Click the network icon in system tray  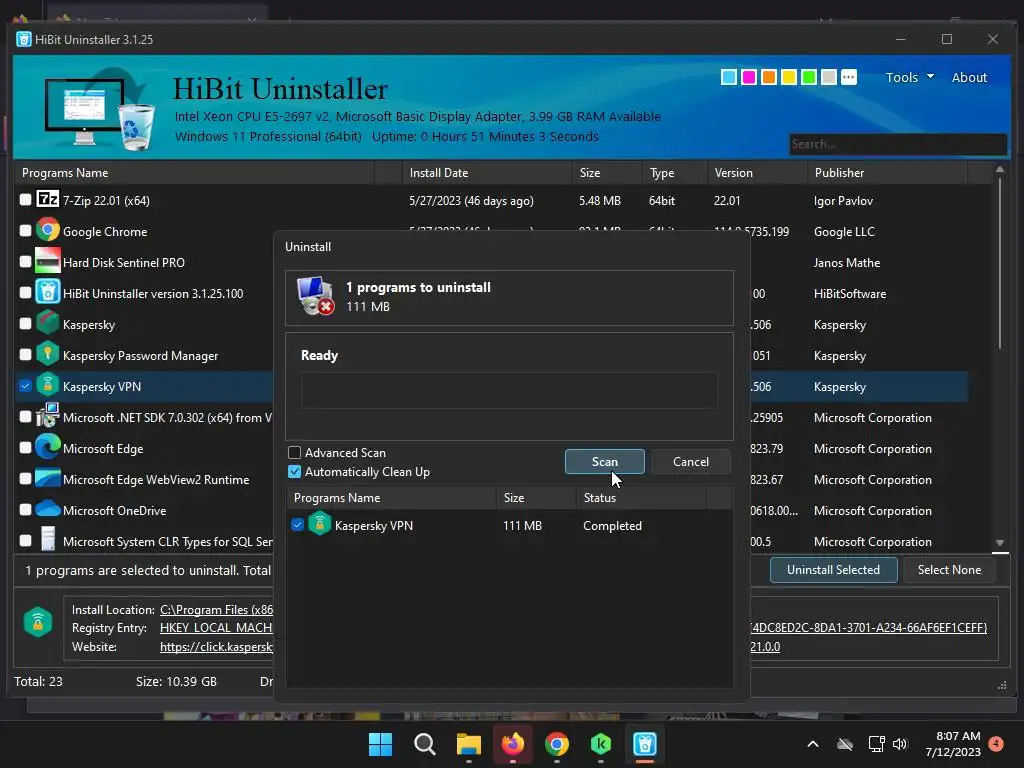(x=876, y=744)
